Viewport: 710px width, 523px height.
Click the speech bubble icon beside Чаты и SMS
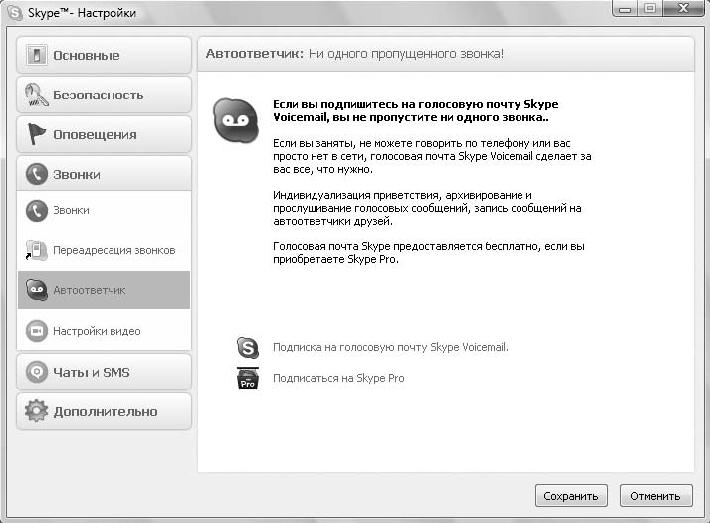pos(37,372)
